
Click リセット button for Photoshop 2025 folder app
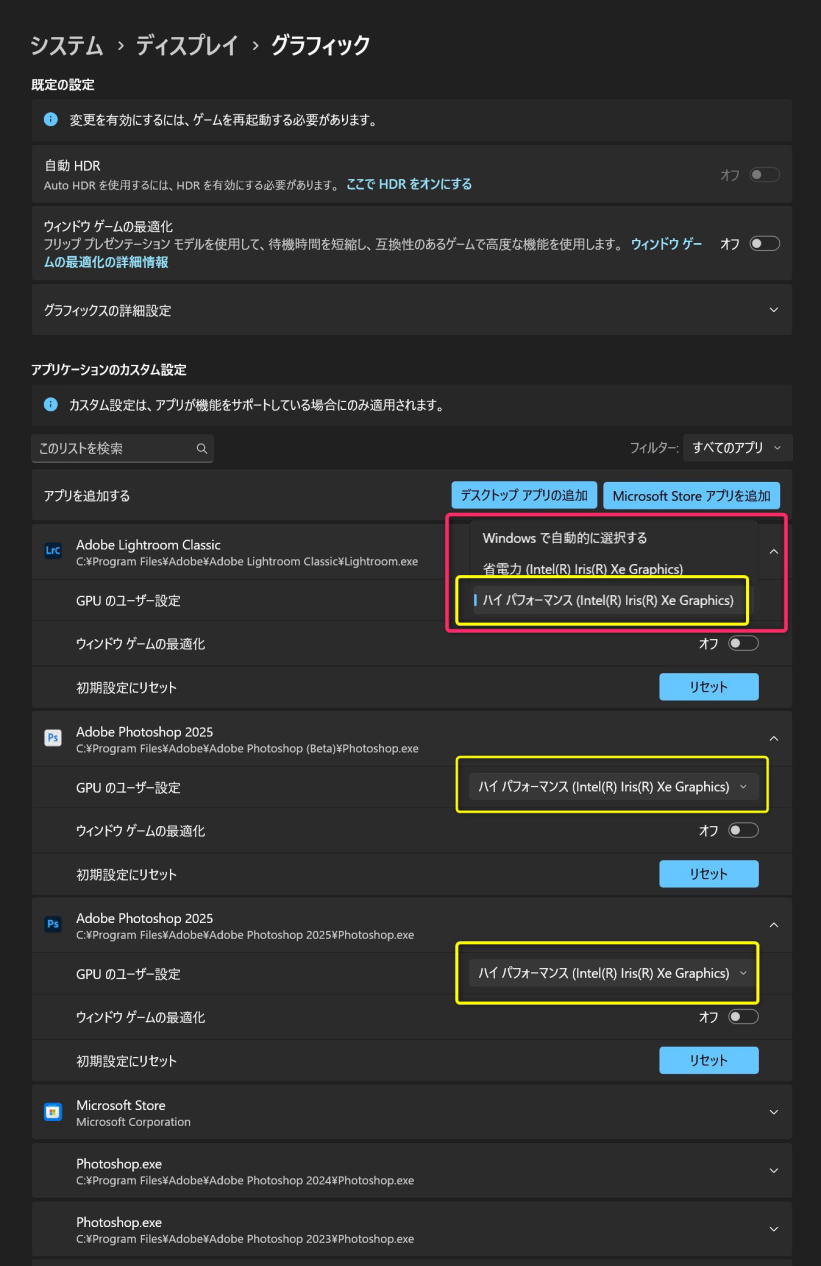(708, 1060)
